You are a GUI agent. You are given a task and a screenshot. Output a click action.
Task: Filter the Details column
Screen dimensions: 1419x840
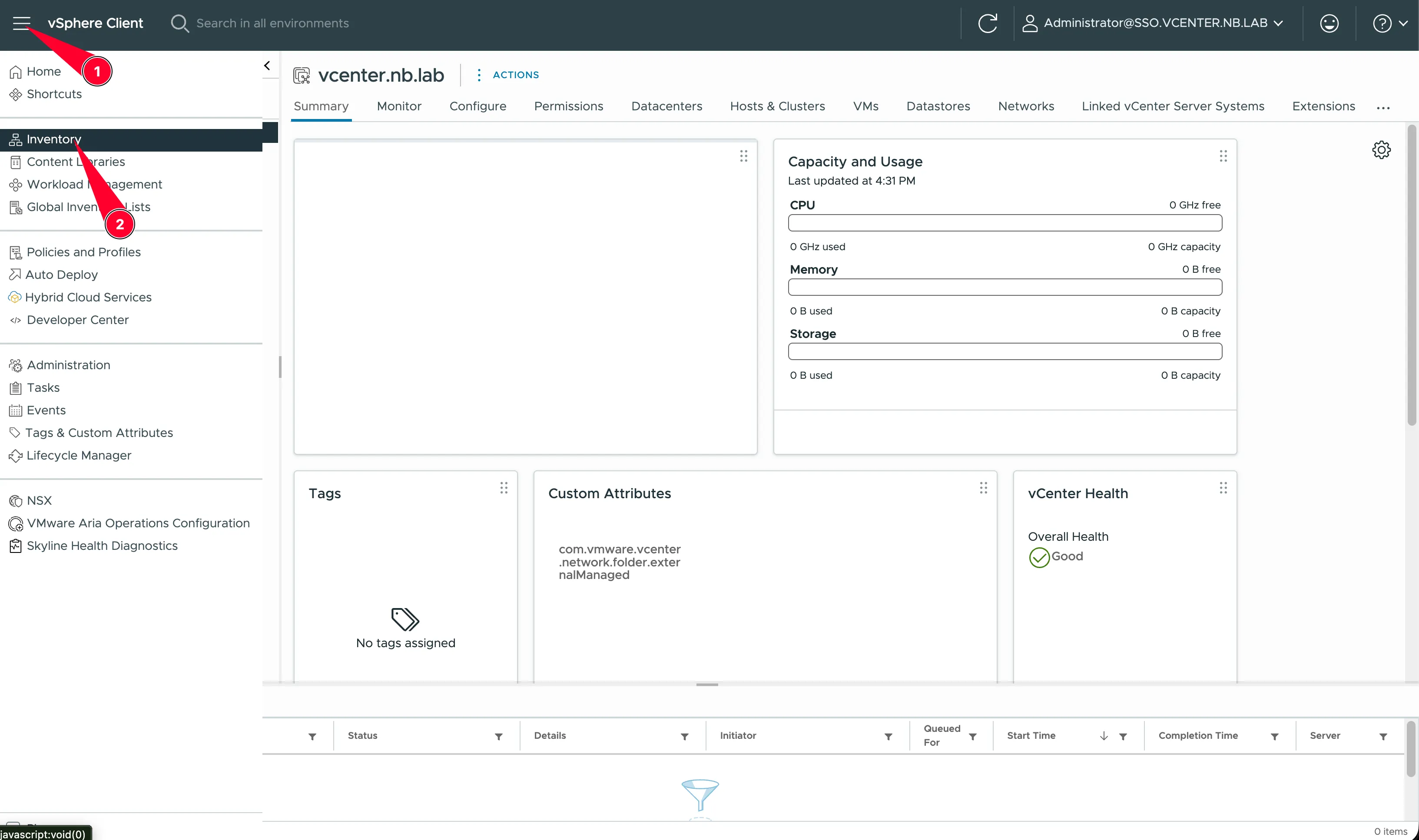[x=684, y=737]
